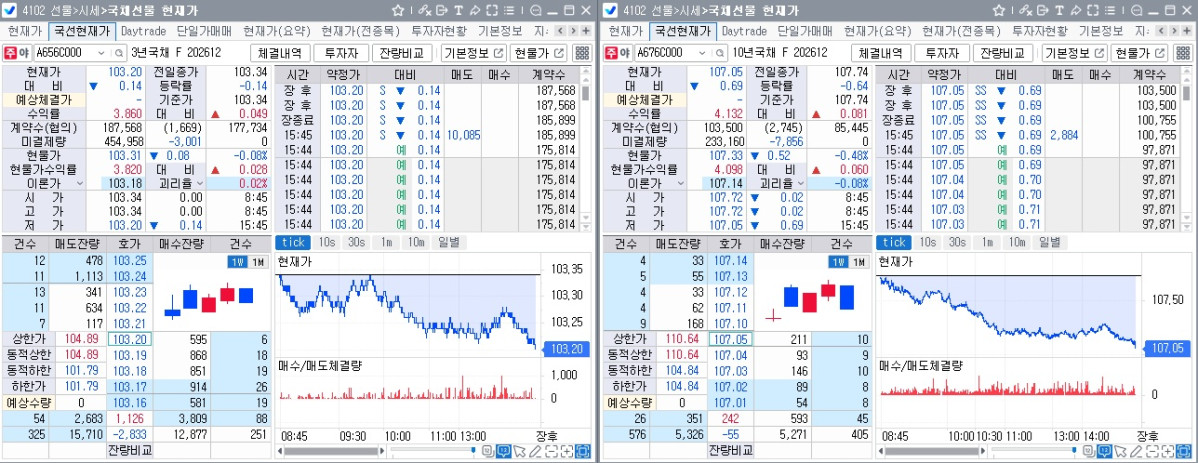Click the zoom-out magnifier in left window title bar
This screenshot has width=1198, height=463.
click(x=535, y=10)
